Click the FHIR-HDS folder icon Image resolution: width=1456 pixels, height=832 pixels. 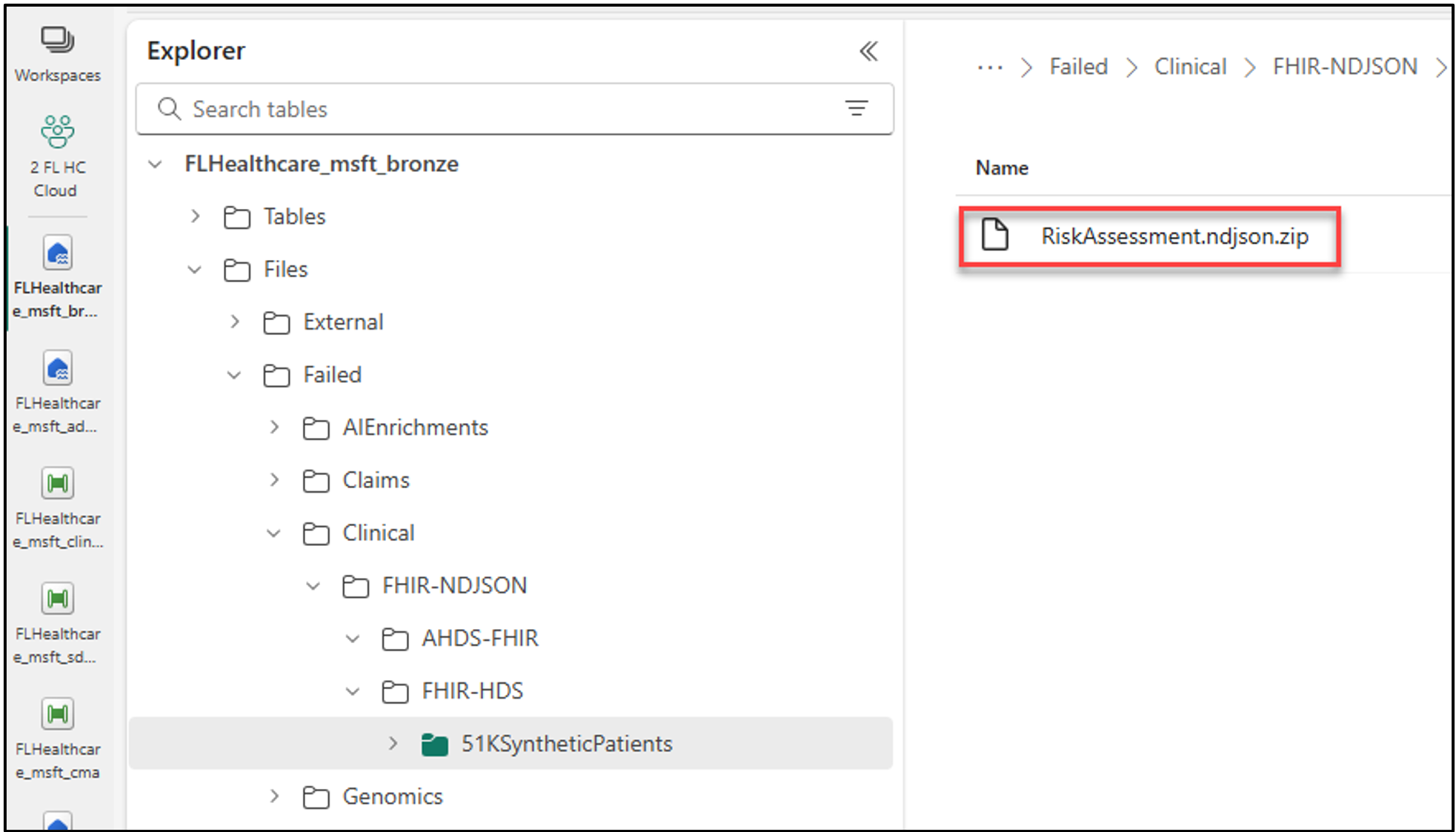tap(395, 692)
